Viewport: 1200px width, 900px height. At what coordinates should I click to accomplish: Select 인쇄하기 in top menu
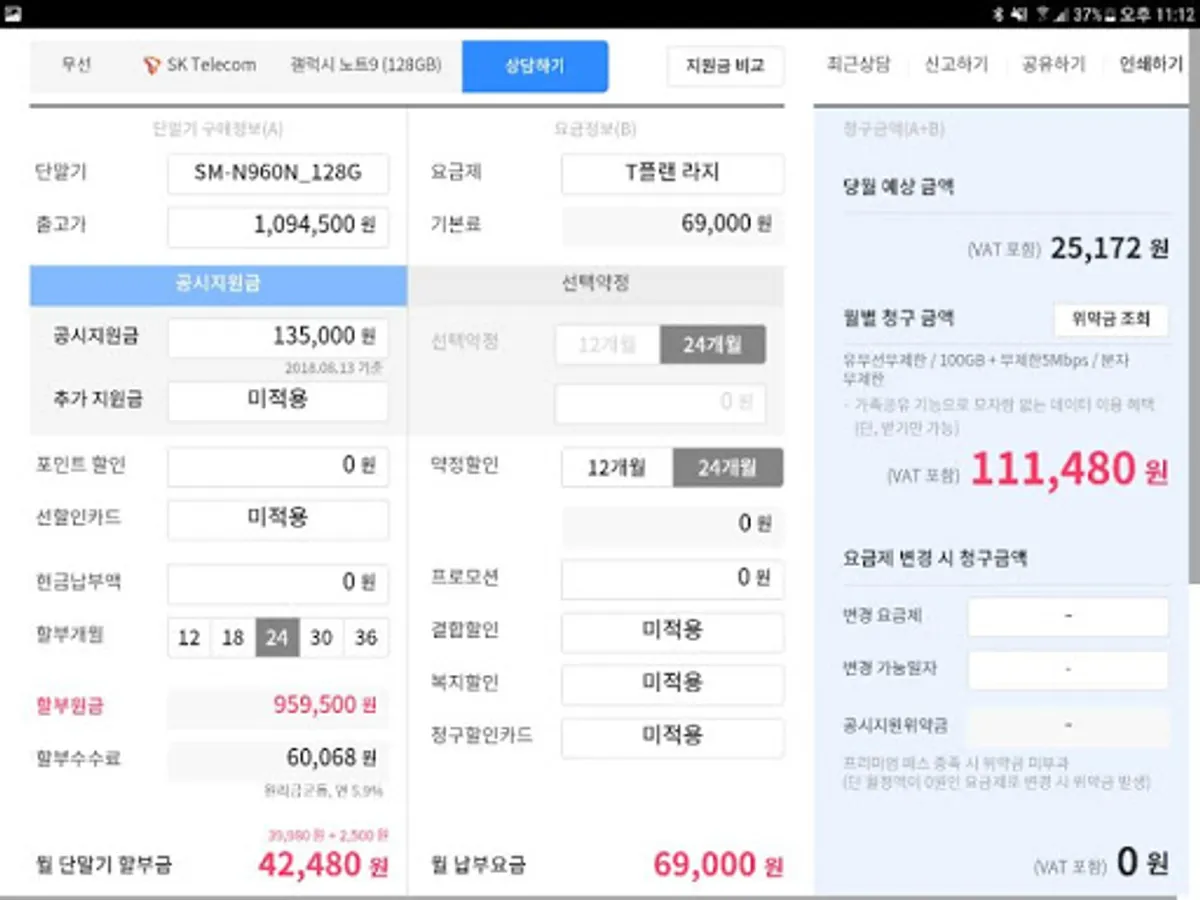[x=1151, y=65]
